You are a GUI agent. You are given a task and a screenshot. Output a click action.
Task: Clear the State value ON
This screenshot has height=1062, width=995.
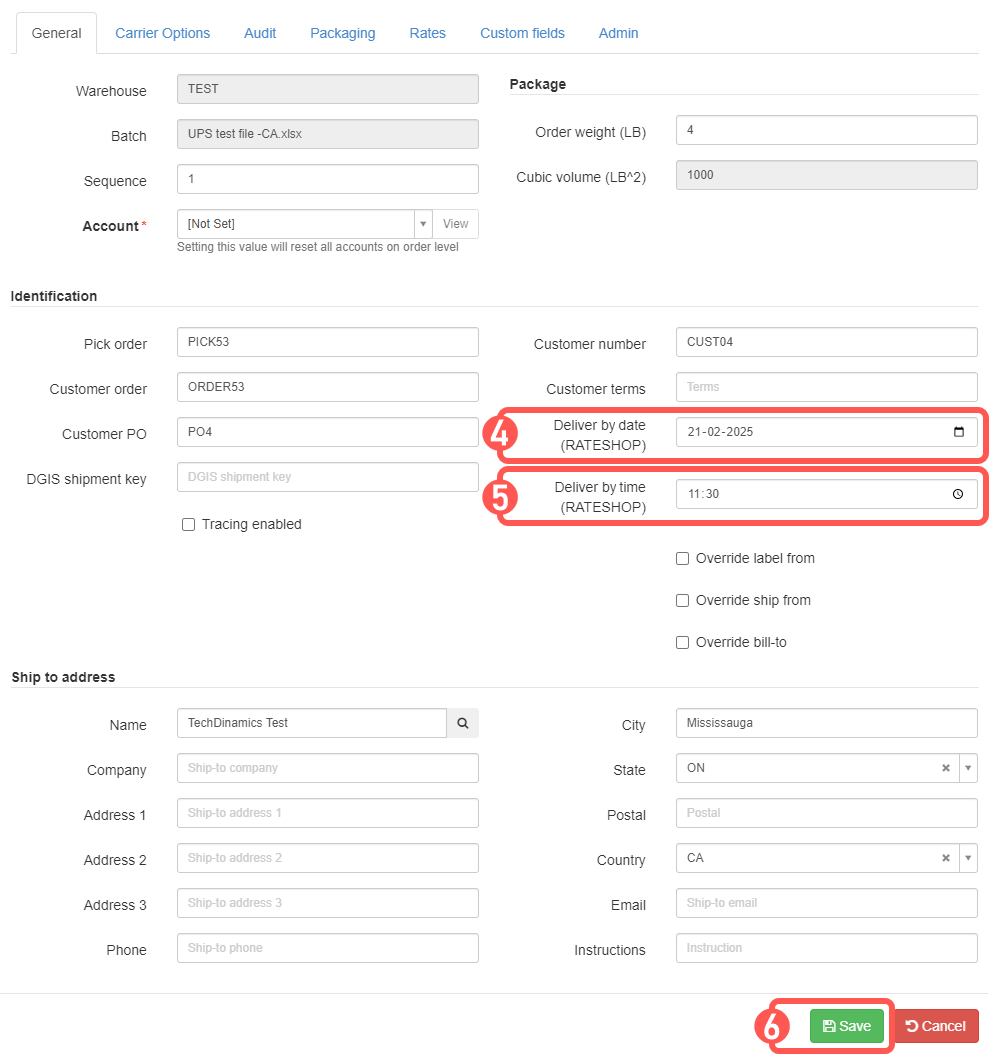click(946, 768)
